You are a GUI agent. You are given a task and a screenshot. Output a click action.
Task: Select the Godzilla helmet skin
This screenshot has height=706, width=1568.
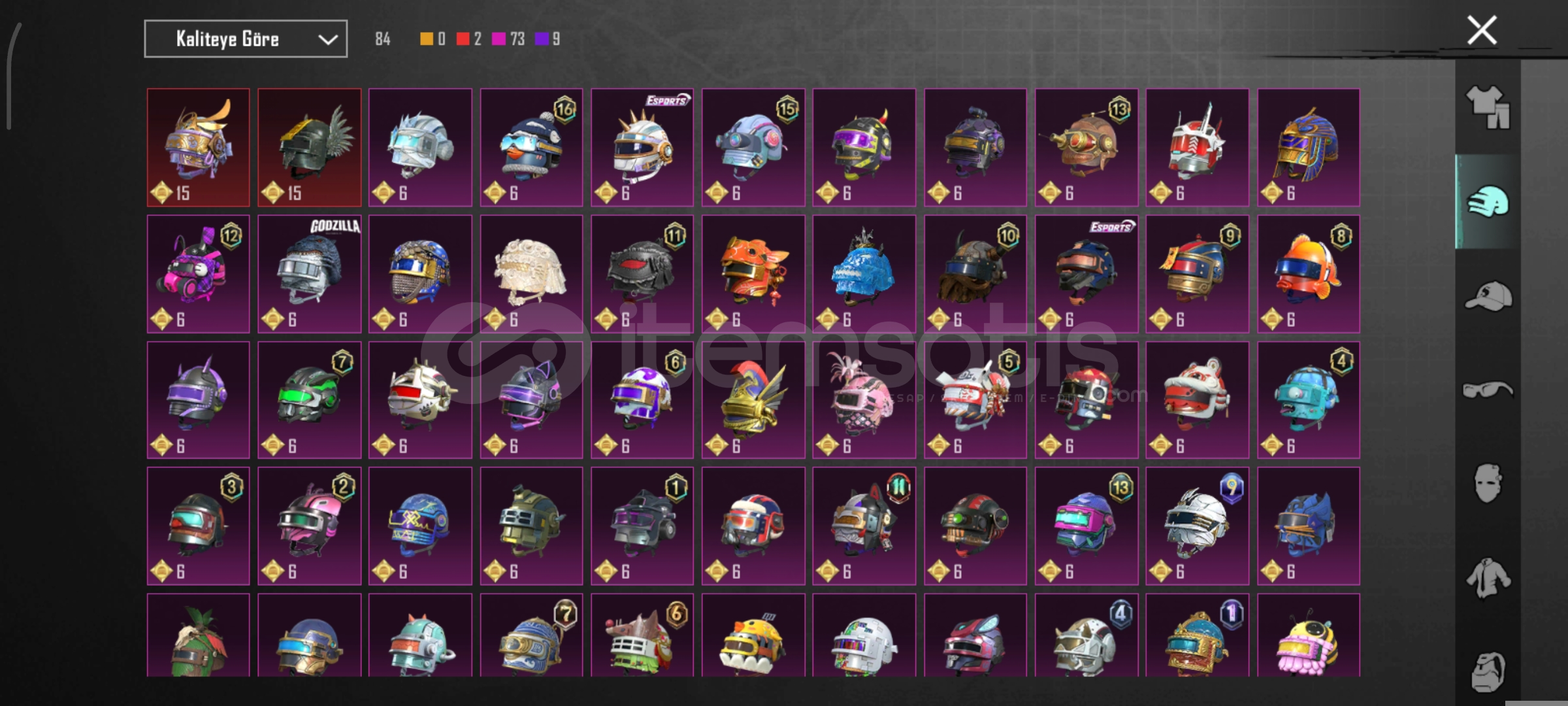[x=309, y=274]
